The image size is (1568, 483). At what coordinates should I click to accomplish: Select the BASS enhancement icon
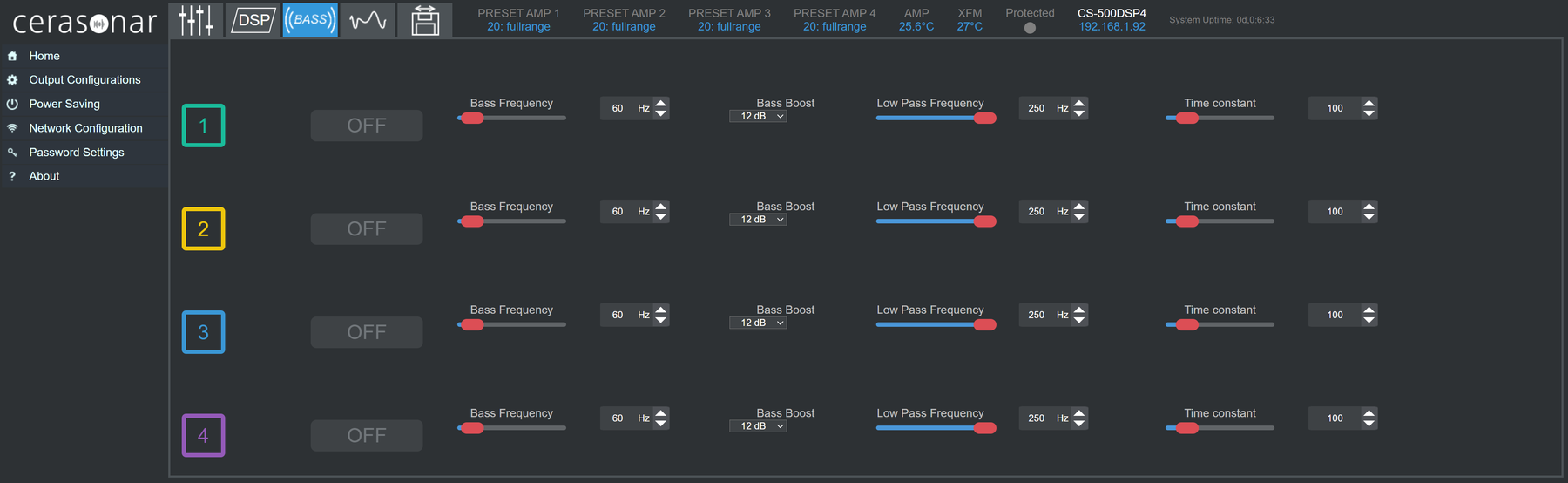click(310, 20)
